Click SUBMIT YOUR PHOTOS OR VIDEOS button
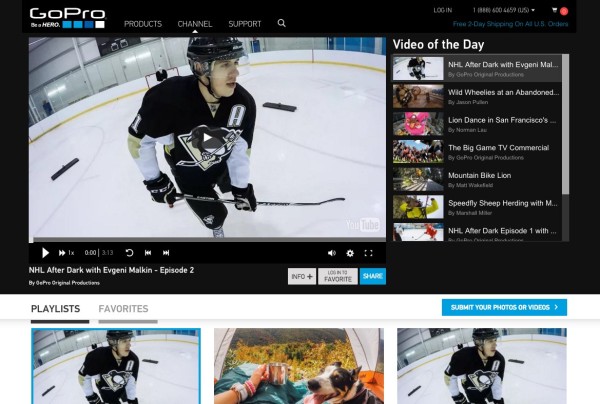600x404 pixels. click(504, 308)
